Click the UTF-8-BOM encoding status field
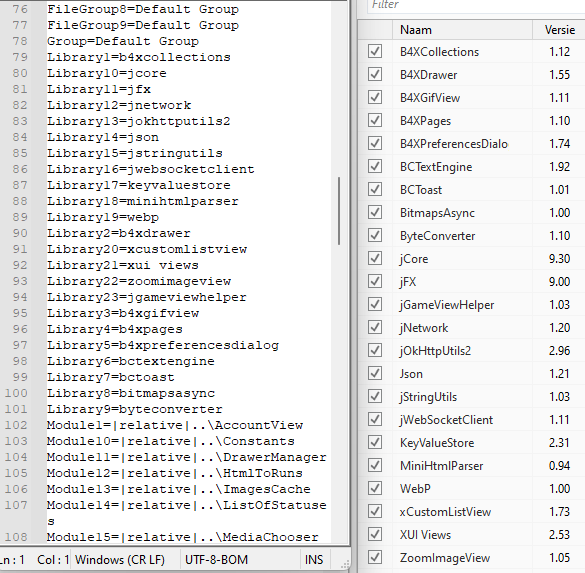This screenshot has height=573, width=585. [x=216, y=560]
